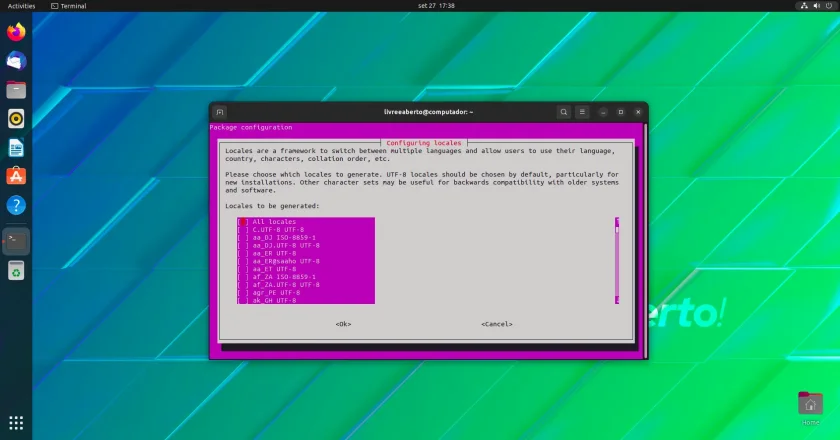Open the clock and calendar menu
Image resolution: width=840 pixels, height=440 pixels.
coord(436,6)
